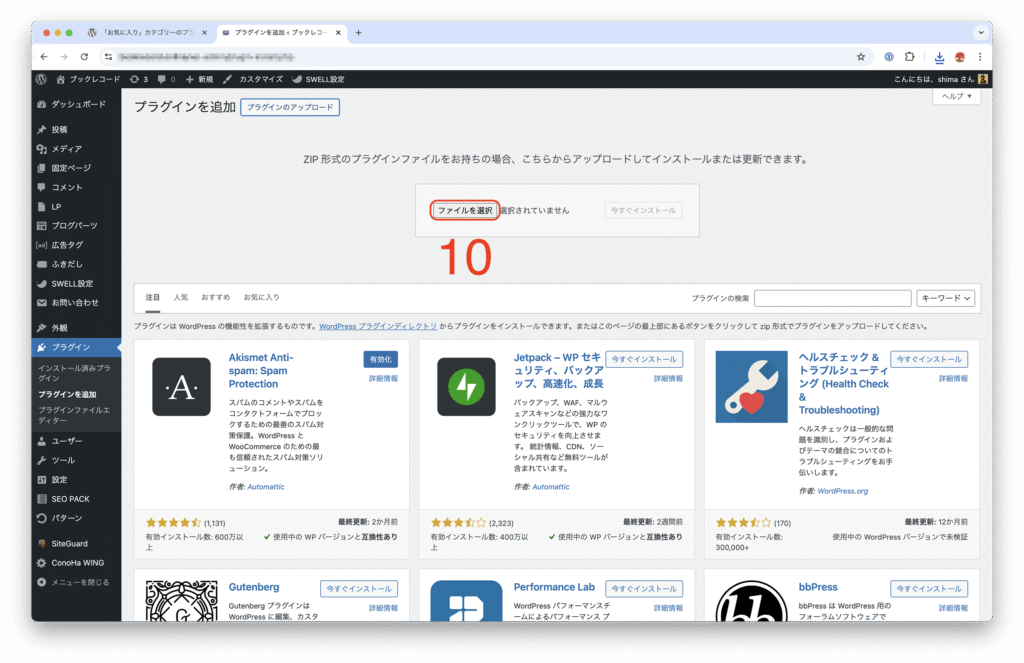Install bbPress plugin now
Viewport: 1024px width, 663px height.
(929, 589)
